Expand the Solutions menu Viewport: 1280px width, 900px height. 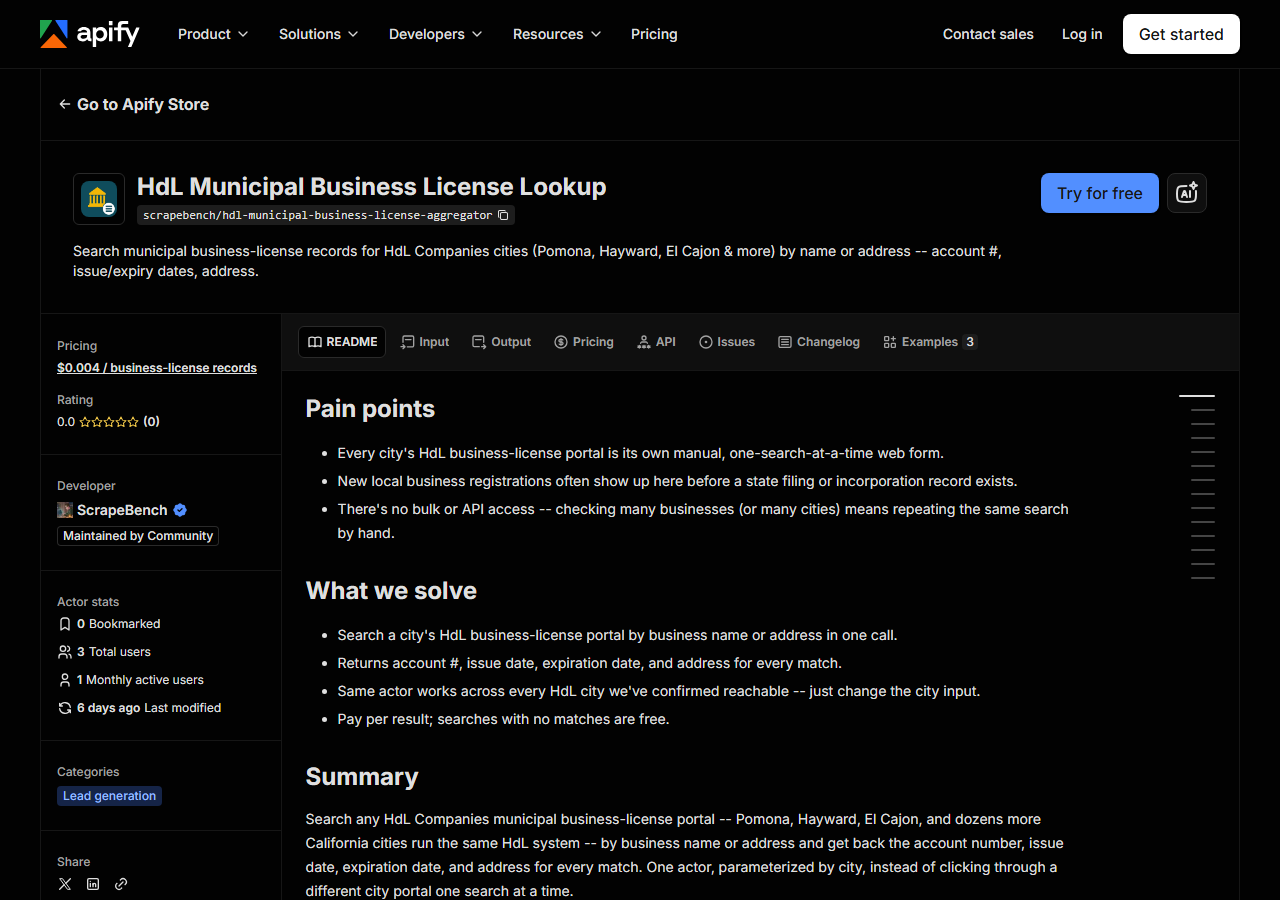tap(318, 34)
